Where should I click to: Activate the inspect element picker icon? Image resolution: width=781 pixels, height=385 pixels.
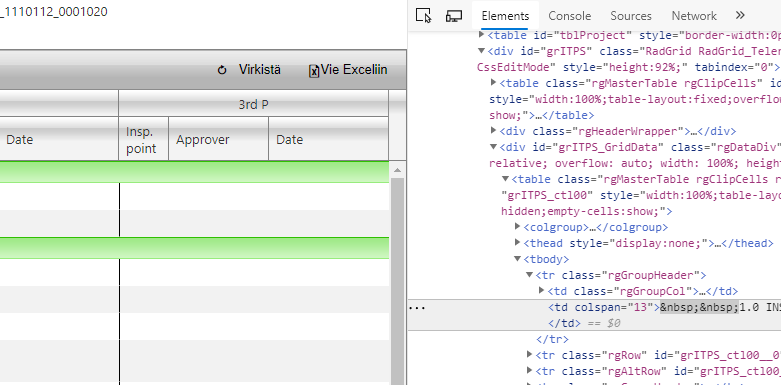[423, 15]
